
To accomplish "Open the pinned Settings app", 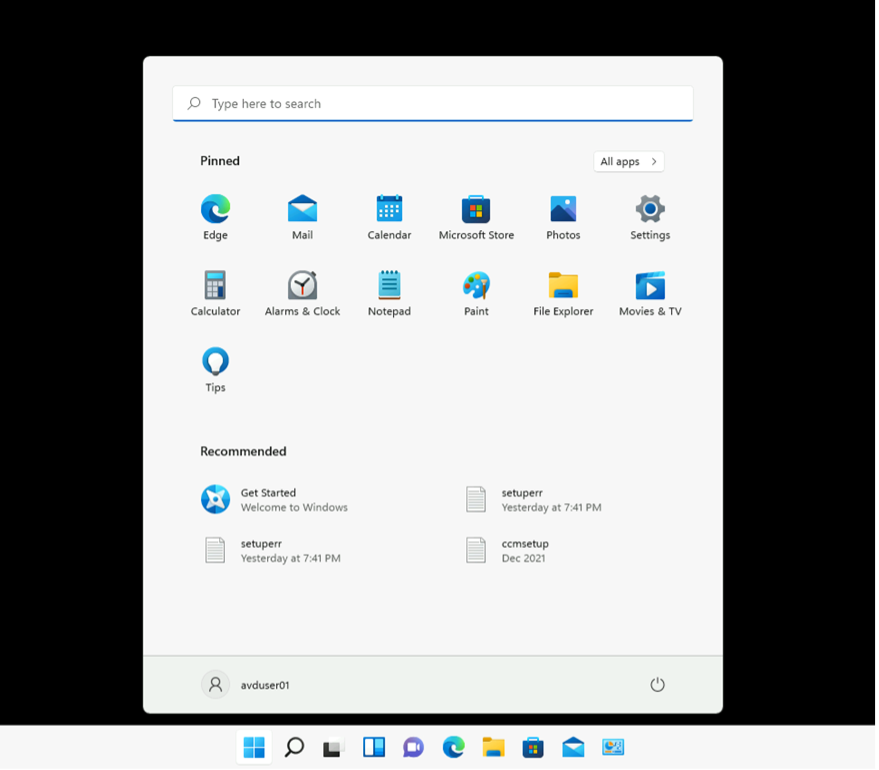I will coord(650,217).
